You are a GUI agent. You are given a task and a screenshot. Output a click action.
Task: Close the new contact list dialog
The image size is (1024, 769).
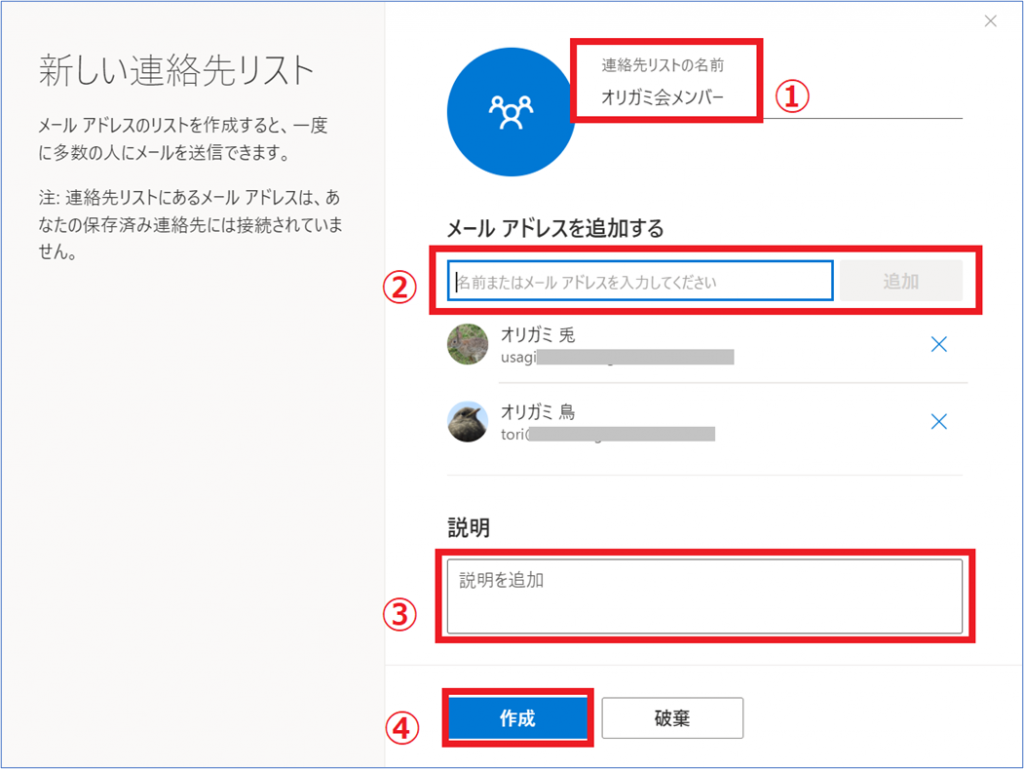click(x=990, y=21)
